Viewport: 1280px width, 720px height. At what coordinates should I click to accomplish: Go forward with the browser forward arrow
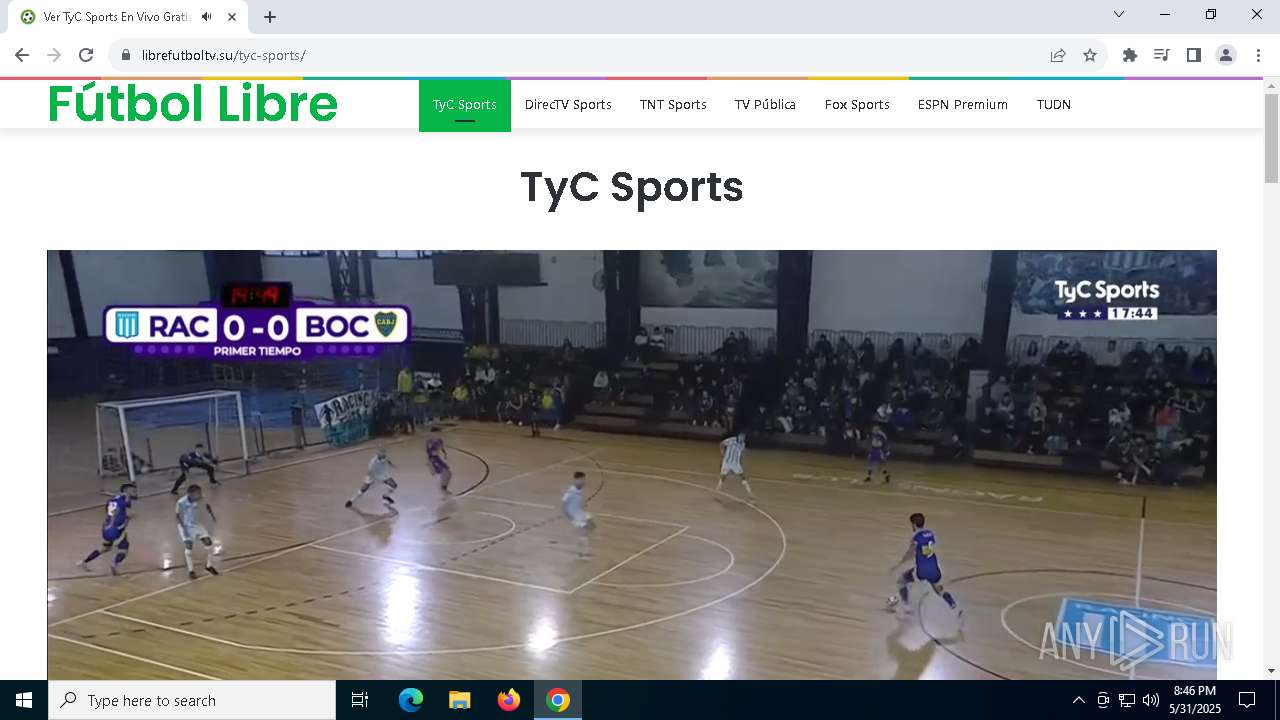pos(54,55)
